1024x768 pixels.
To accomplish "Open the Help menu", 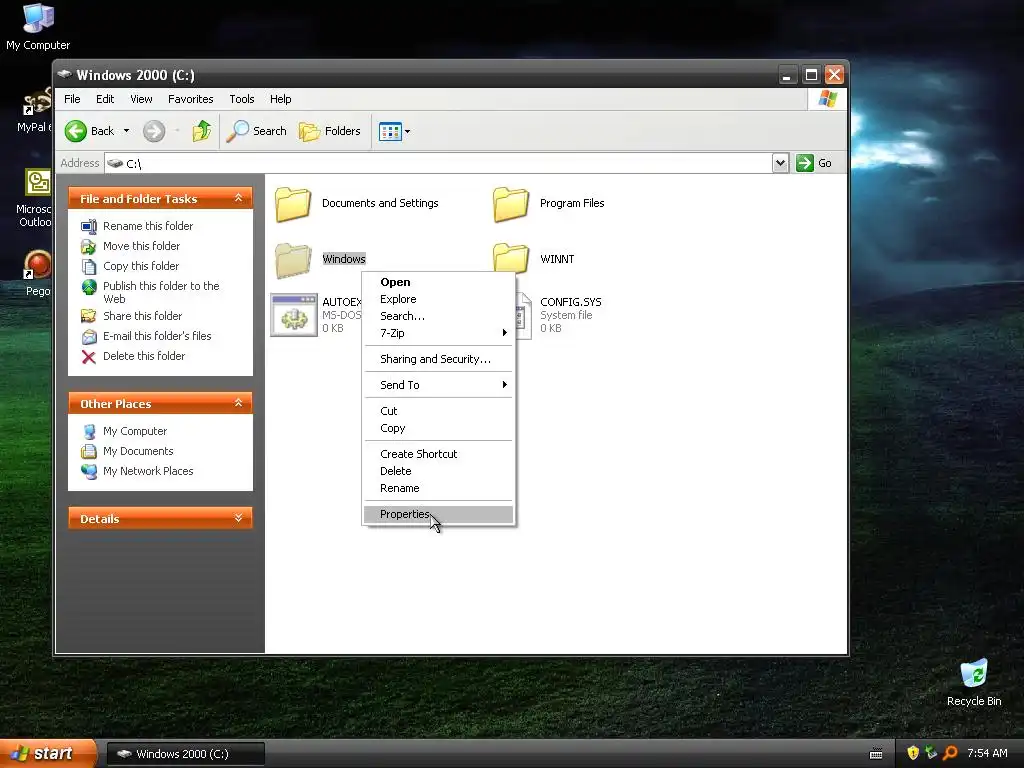I will (281, 99).
